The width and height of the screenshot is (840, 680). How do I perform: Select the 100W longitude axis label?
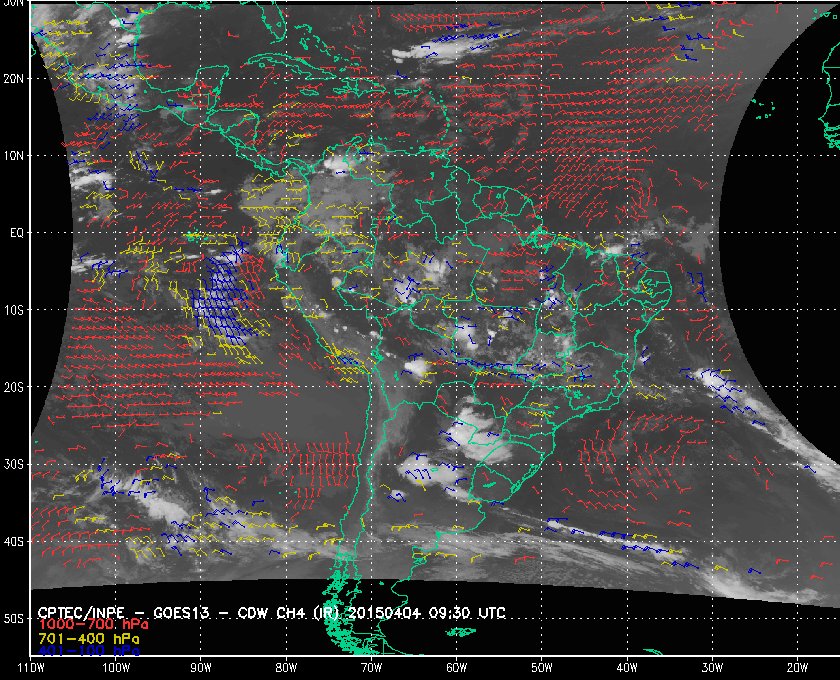pos(115,668)
